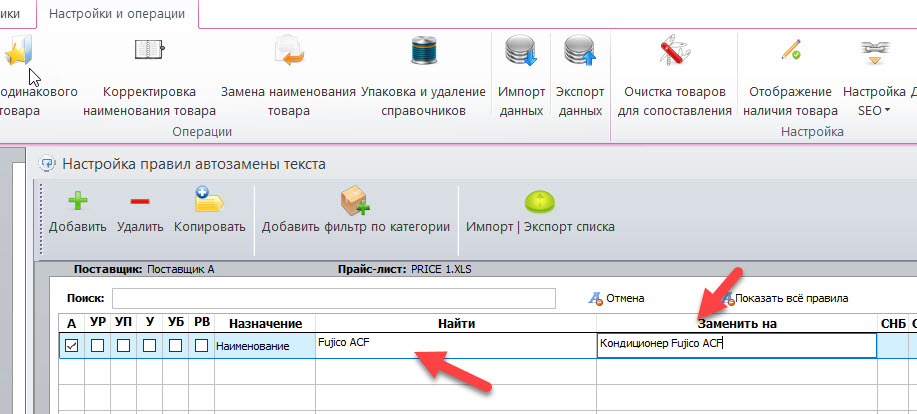
Task: Toggle РВ checkbox in Fujico row
Action: pos(201,346)
